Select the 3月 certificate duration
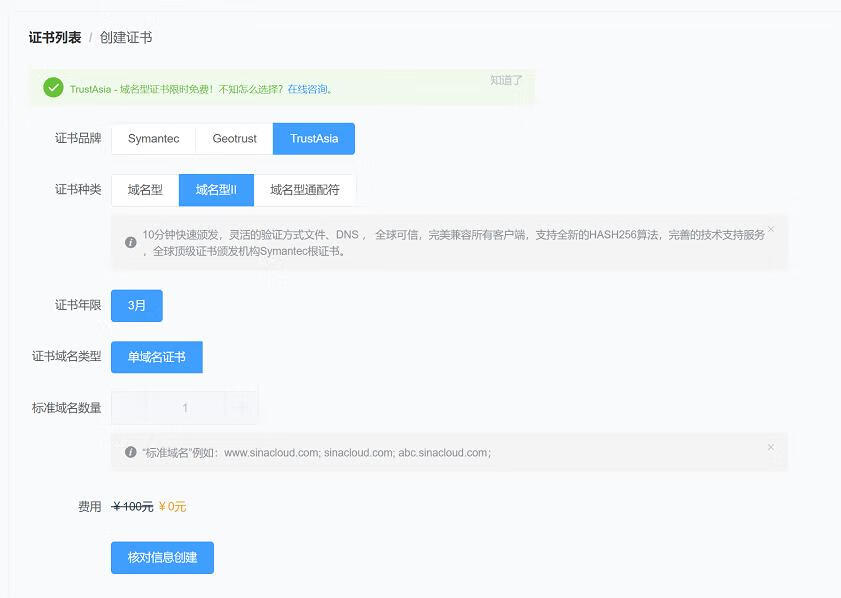841x598 pixels. tap(137, 306)
